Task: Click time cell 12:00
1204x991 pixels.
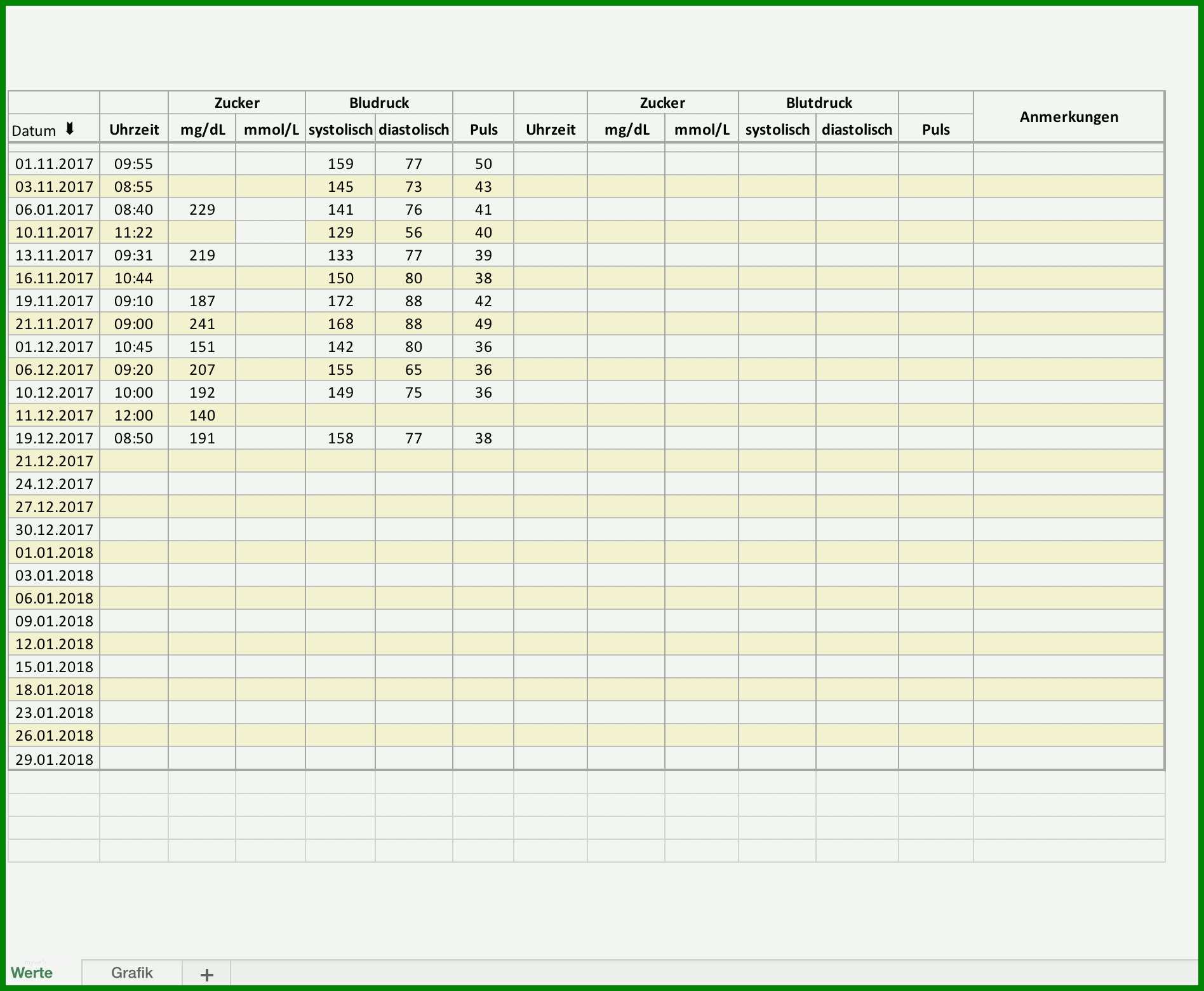Action: coord(134,415)
